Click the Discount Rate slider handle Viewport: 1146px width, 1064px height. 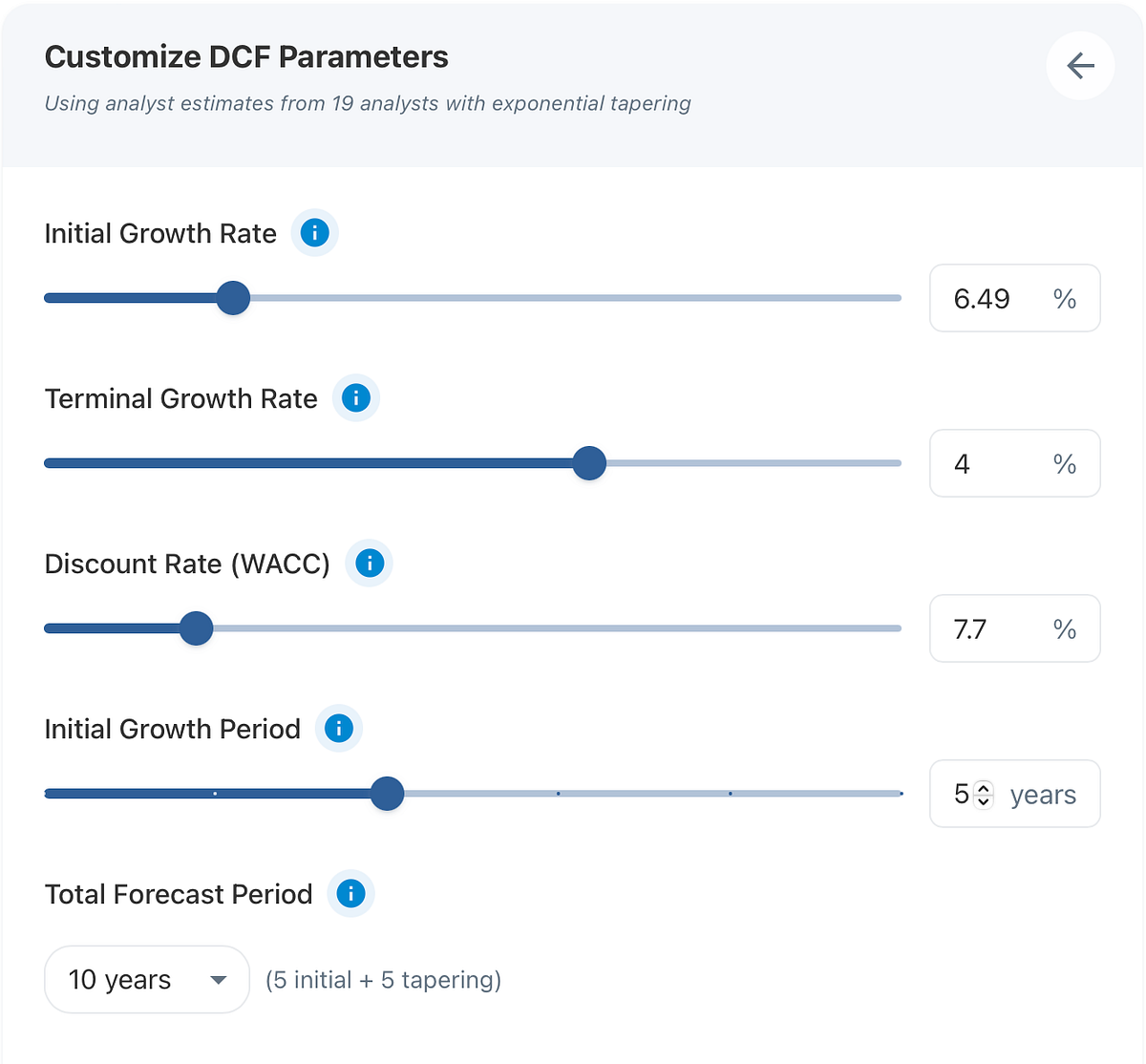pyautogui.click(x=196, y=628)
